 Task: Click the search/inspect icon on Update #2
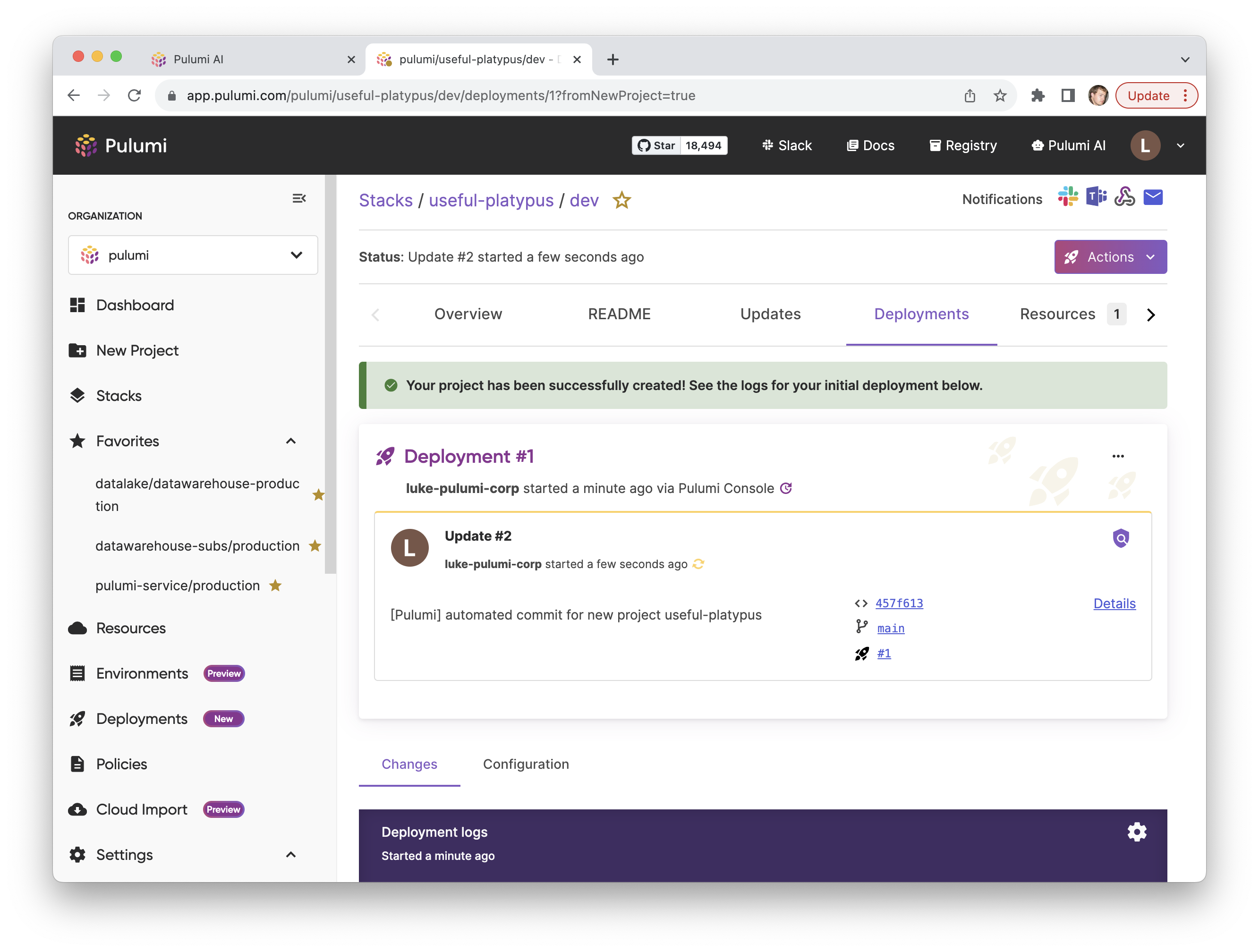(x=1121, y=538)
